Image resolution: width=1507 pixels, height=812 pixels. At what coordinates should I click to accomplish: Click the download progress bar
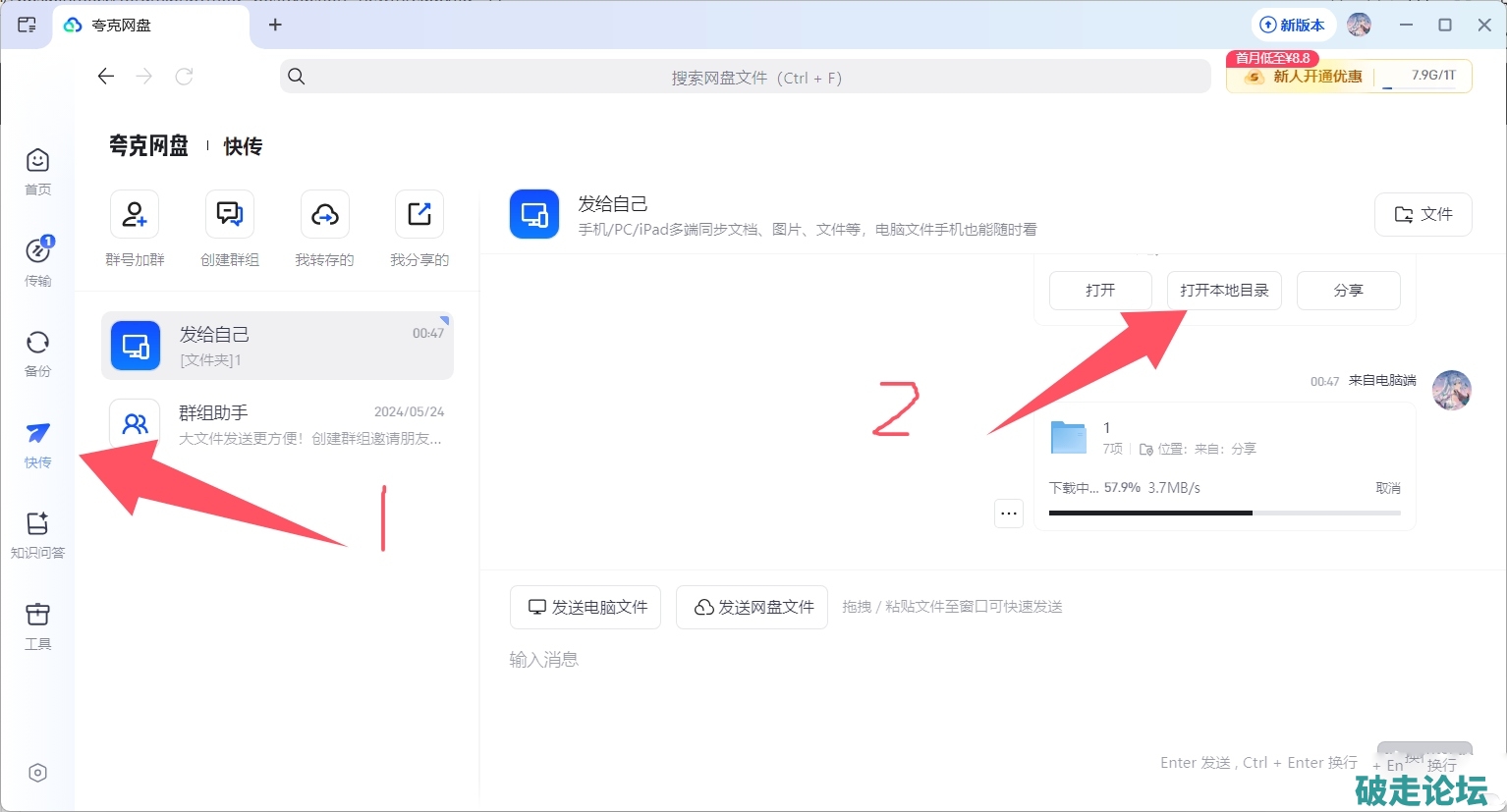click(1224, 513)
